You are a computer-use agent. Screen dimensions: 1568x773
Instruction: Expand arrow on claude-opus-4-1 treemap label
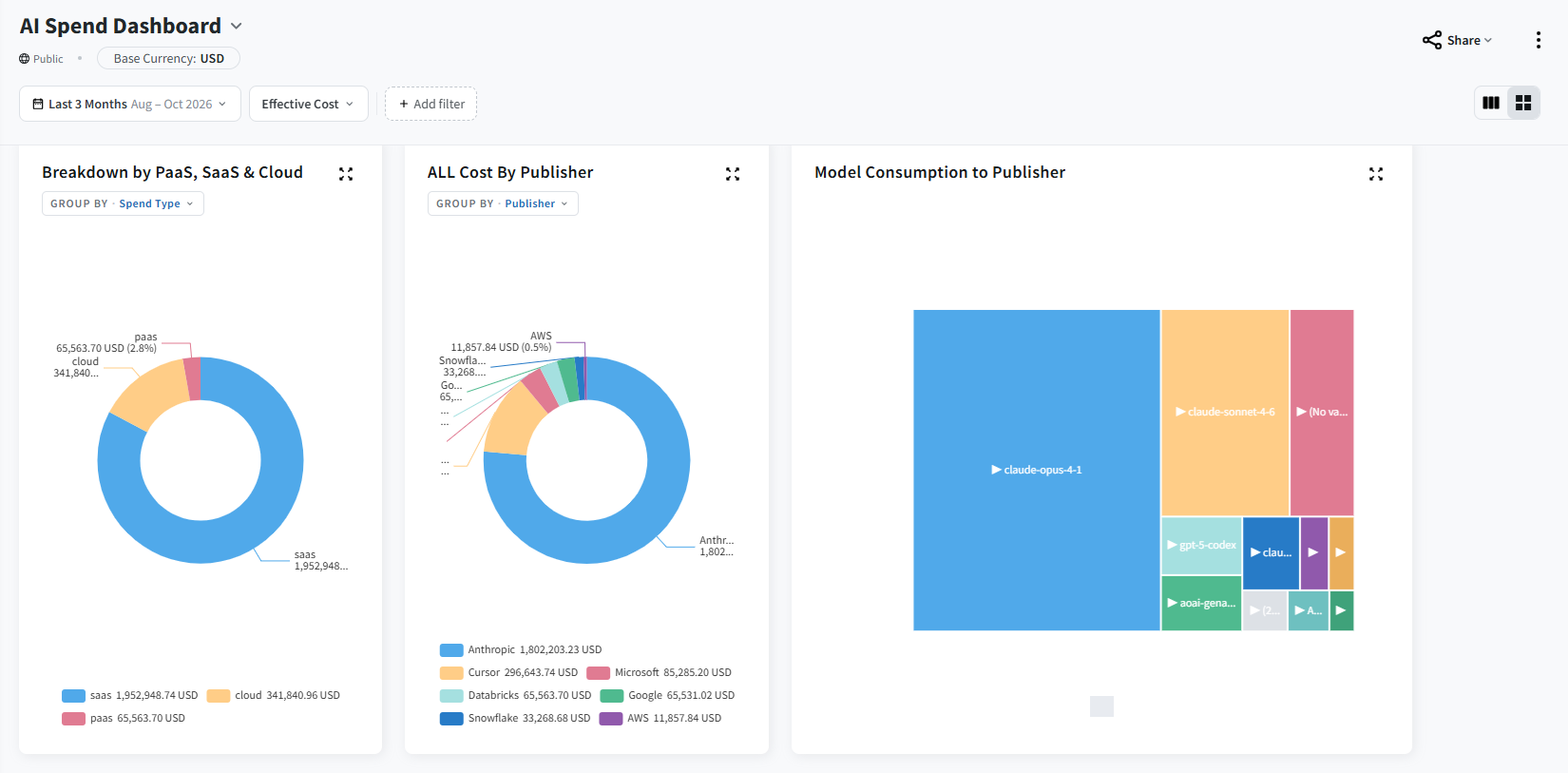point(996,470)
